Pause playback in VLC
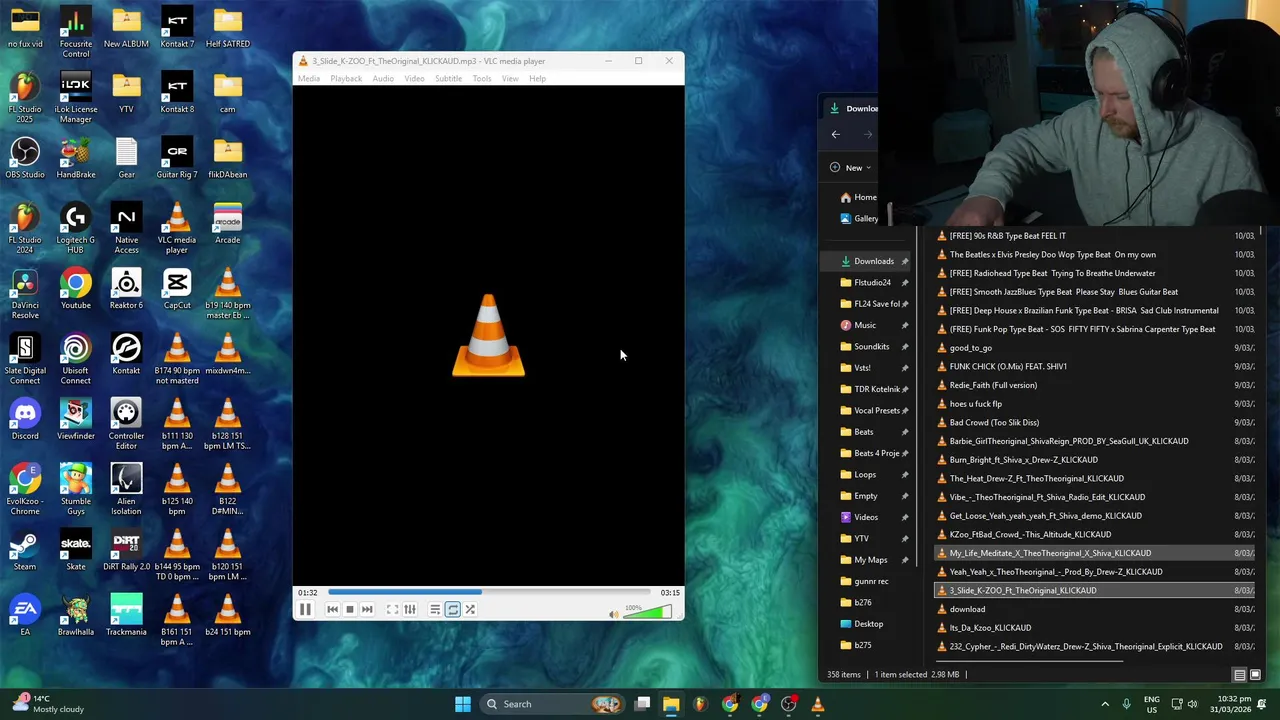 [305, 609]
